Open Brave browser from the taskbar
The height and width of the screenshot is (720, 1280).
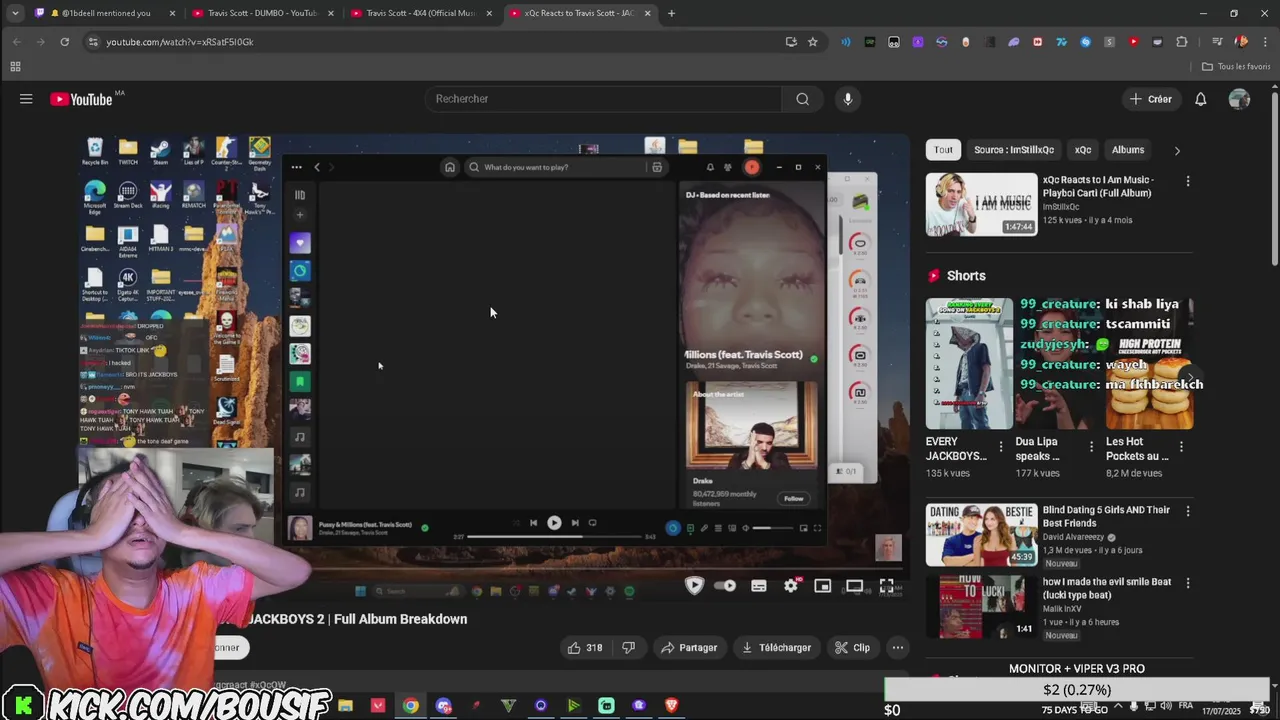click(x=671, y=705)
